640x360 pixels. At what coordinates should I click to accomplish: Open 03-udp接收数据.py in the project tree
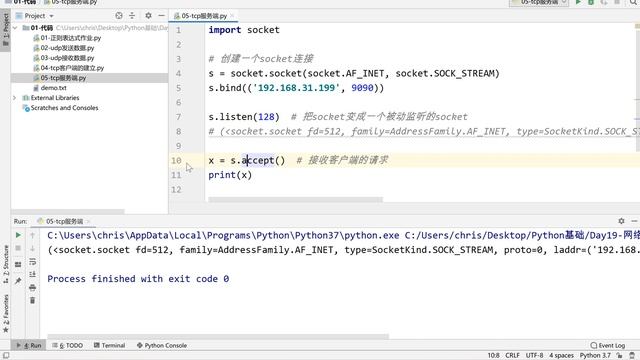(x=67, y=58)
